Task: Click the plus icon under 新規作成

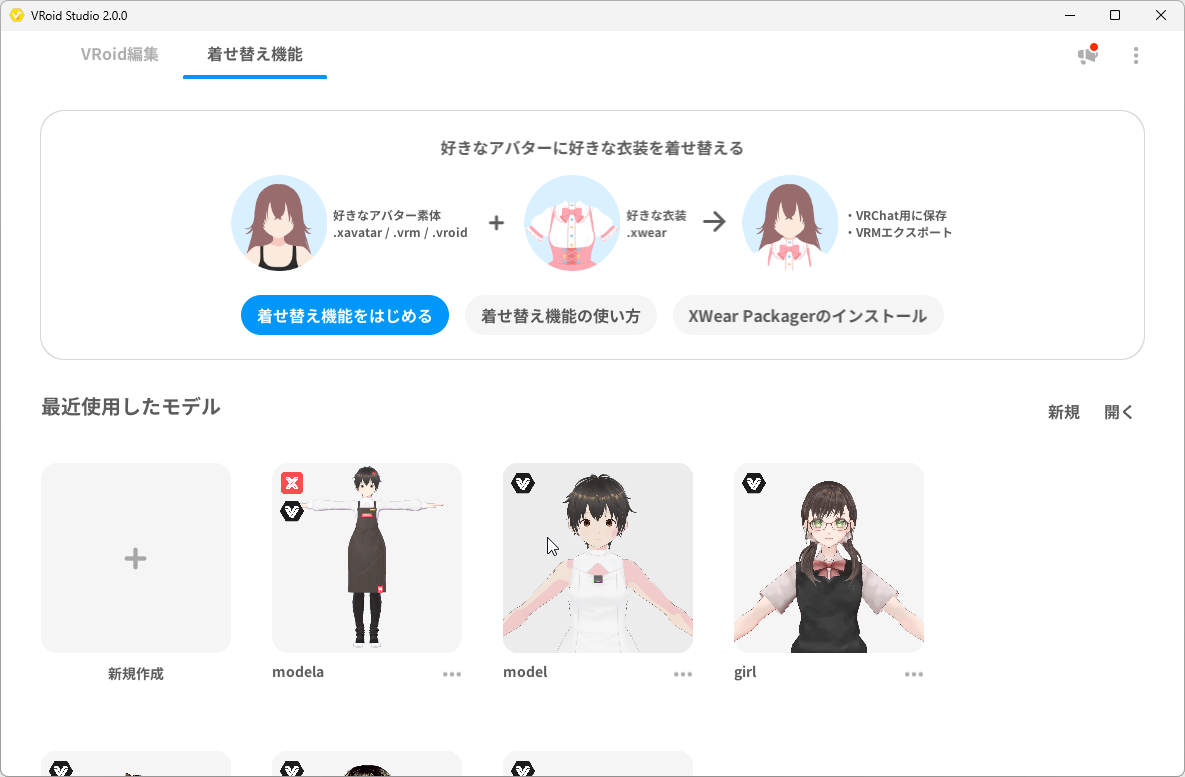Action: [x=135, y=558]
